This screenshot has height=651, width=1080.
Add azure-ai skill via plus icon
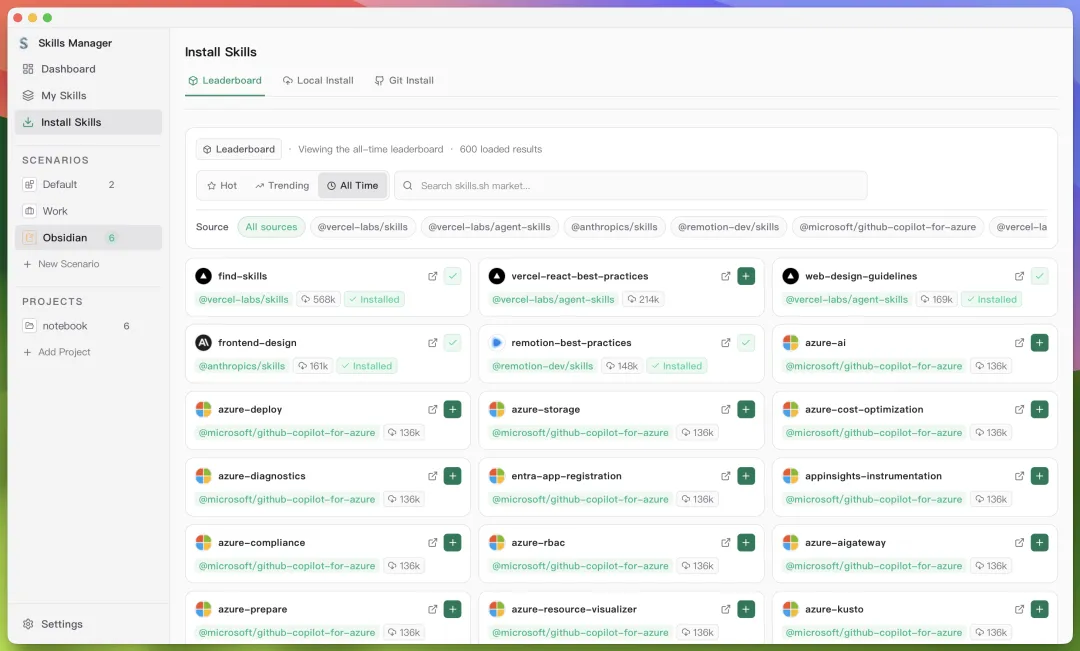coord(1039,343)
